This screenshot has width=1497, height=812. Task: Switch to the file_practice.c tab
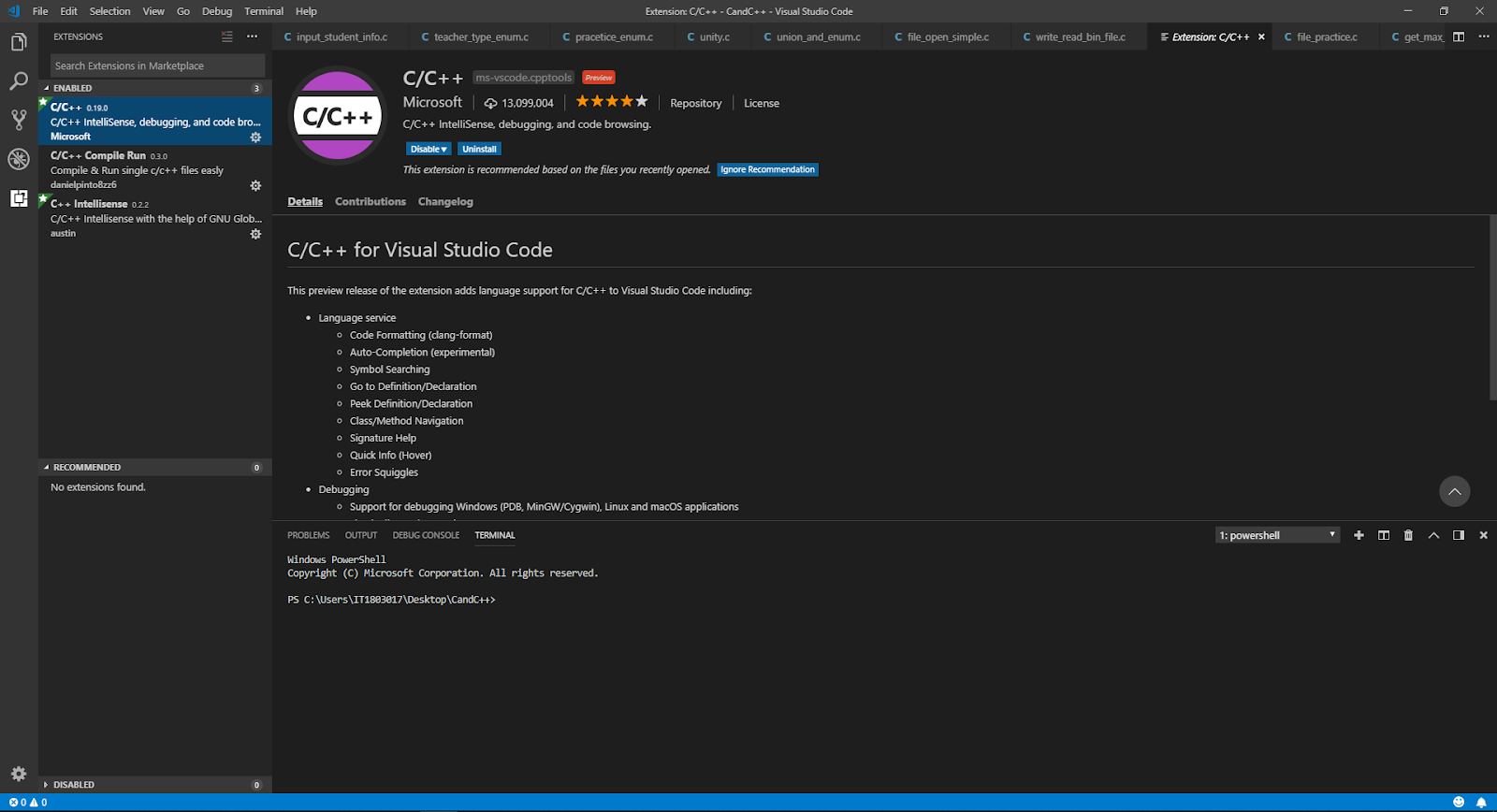tap(1326, 37)
